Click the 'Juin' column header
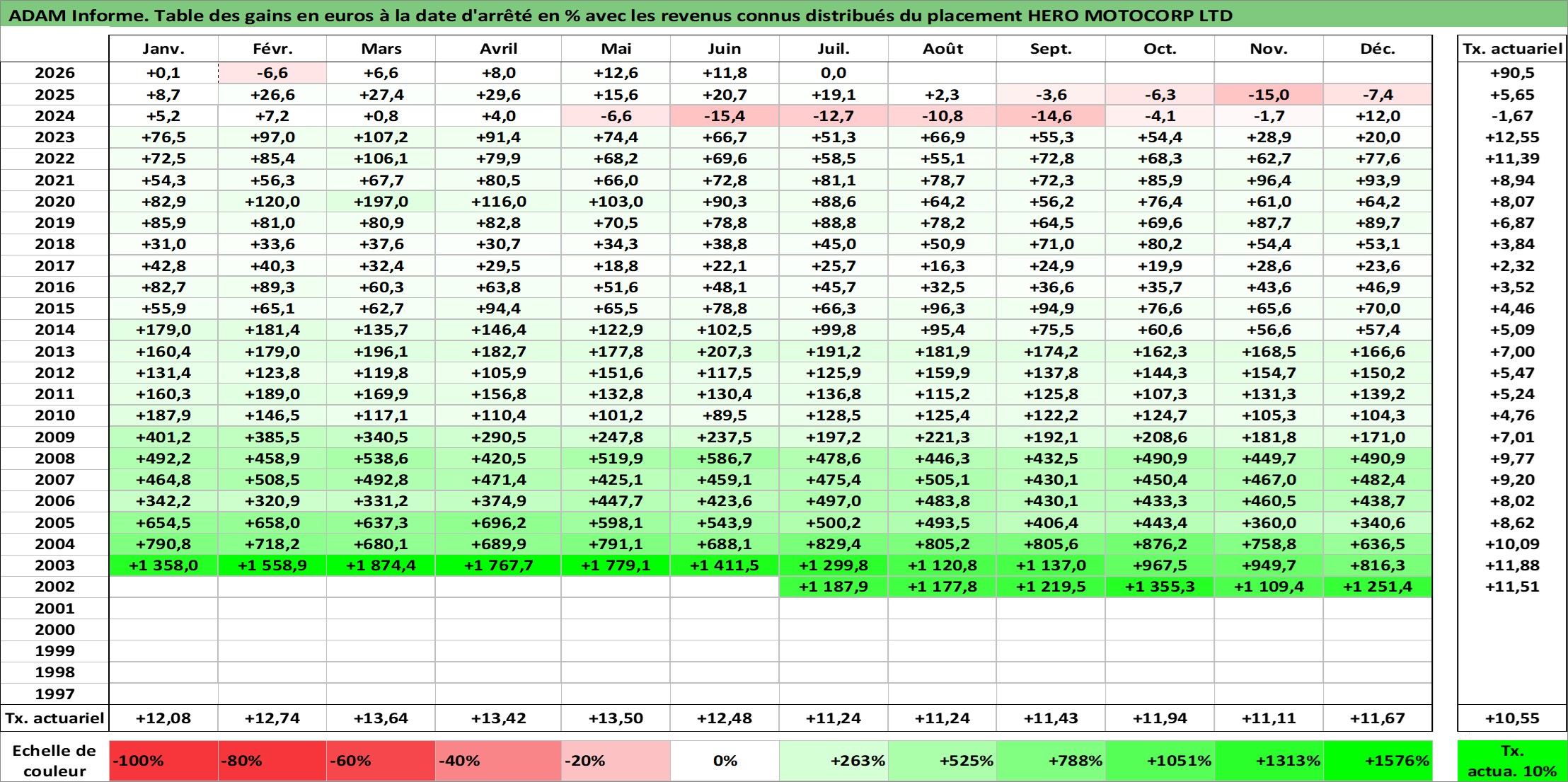This screenshot has width=1568, height=782. (725, 49)
